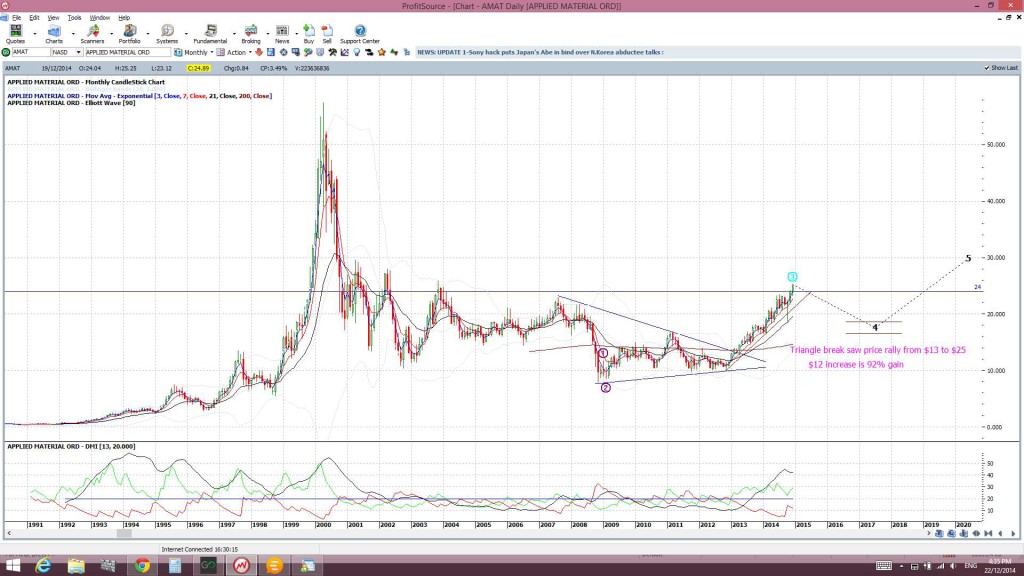Click the light bulb icon in chart toolbar
Image resolution: width=1024 pixels, height=576 pixels.
[357, 52]
